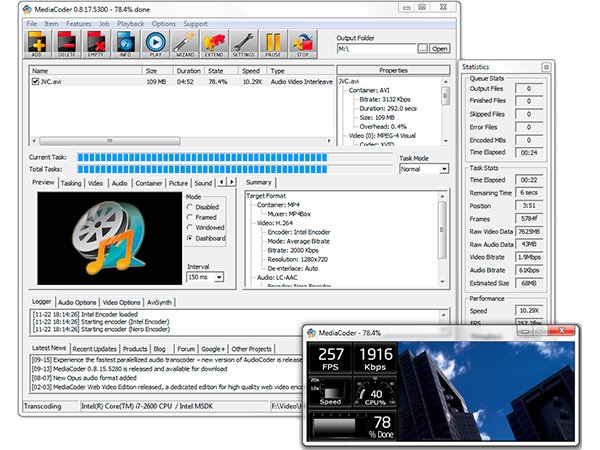Open the Info toolbar icon

pyautogui.click(x=126, y=42)
